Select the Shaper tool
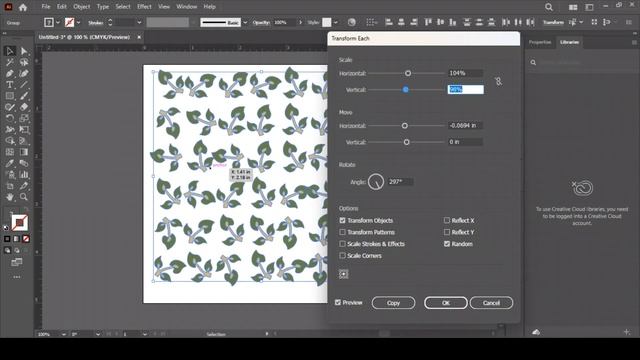The height and width of the screenshot is (360, 640). click(10, 107)
